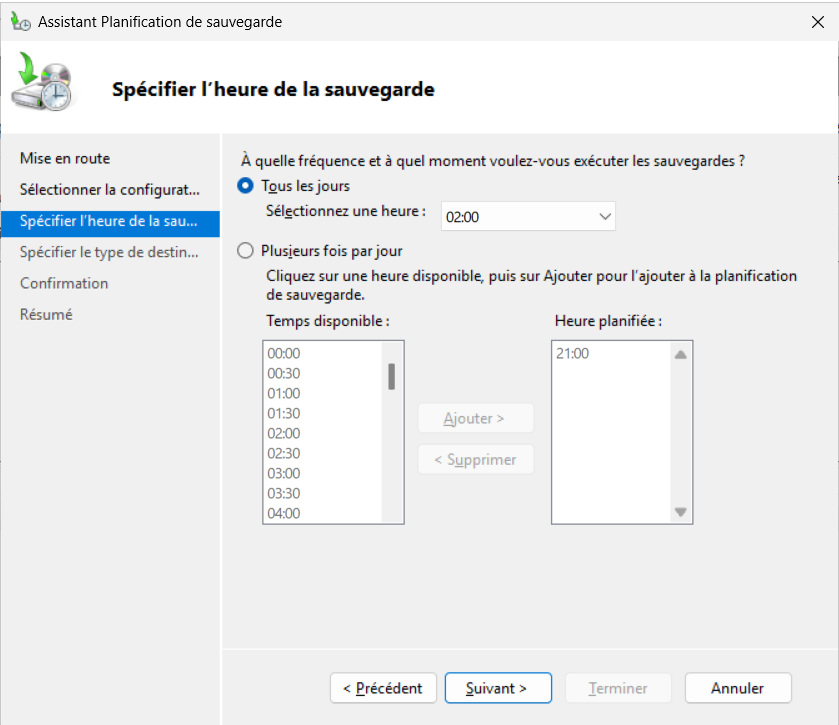Click the large backup schedule header icon
839x725 pixels.
[43, 85]
